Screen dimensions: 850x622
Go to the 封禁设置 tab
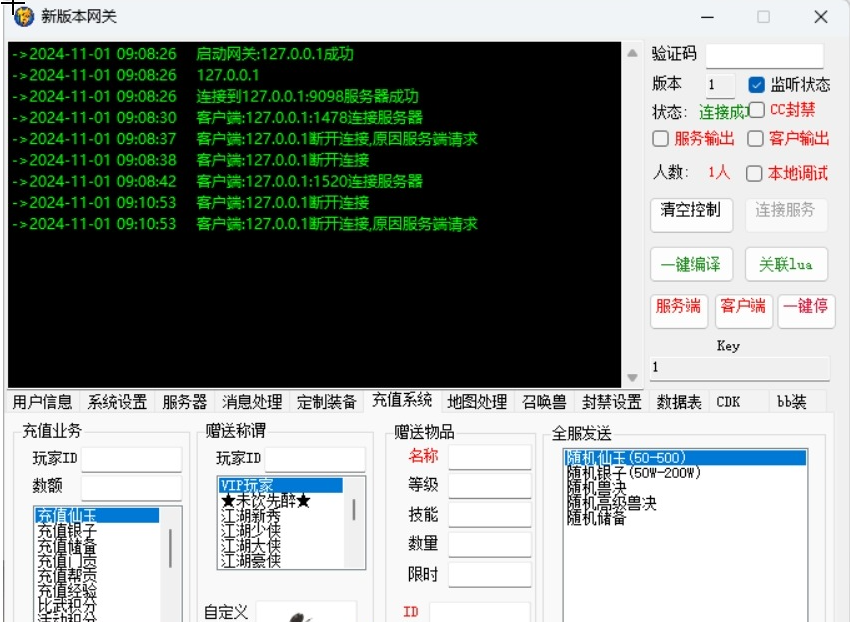[x=611, y=402]
